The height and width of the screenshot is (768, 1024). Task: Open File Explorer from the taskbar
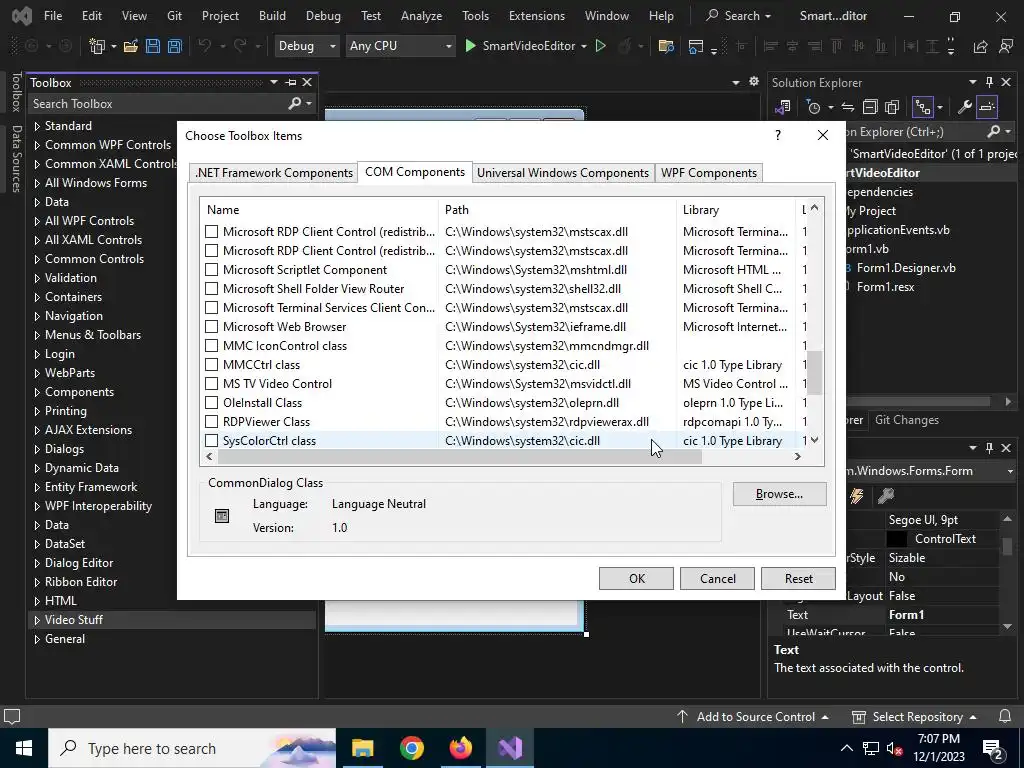tap(362, 748)
